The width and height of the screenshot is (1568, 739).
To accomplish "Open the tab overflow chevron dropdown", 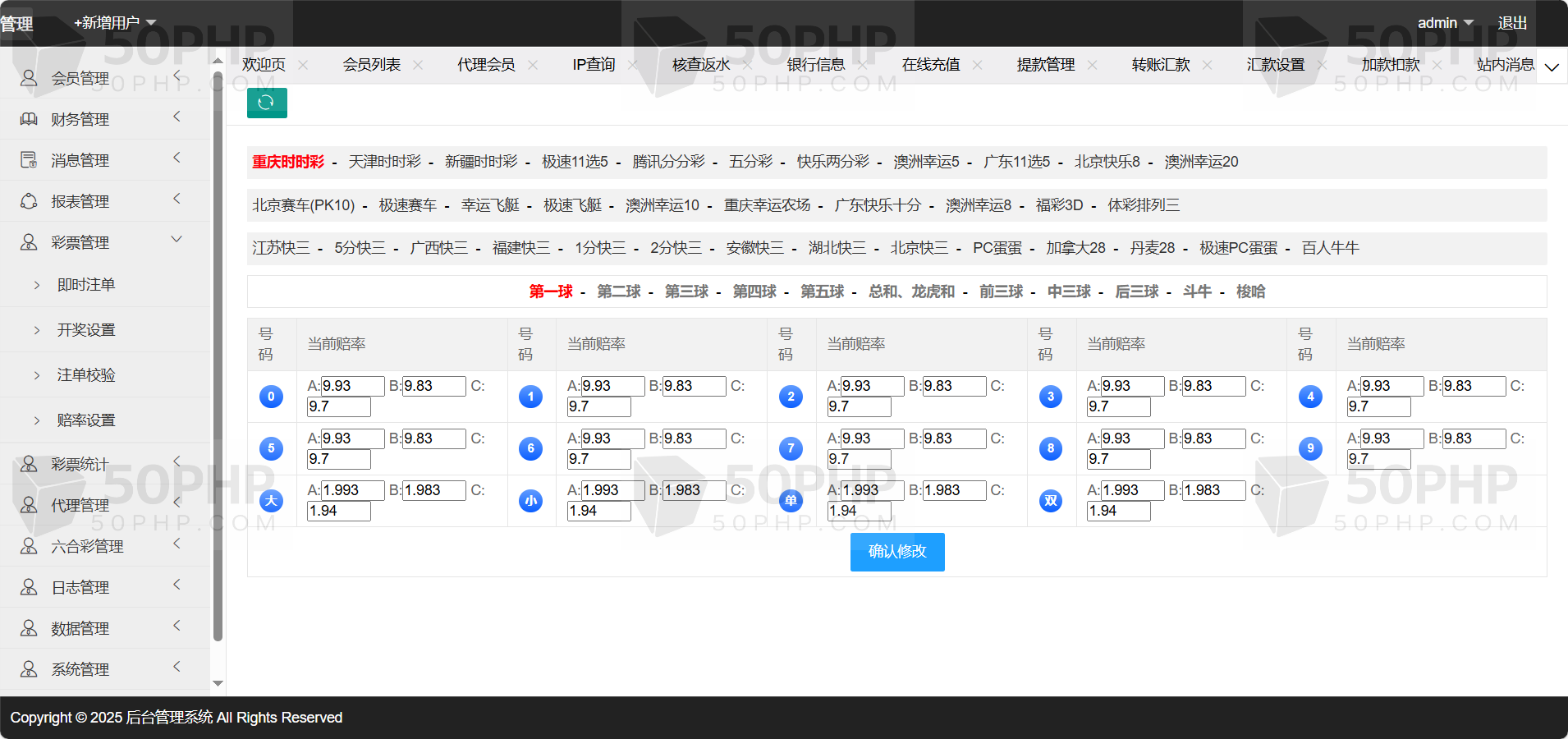I will (1552, 67).
